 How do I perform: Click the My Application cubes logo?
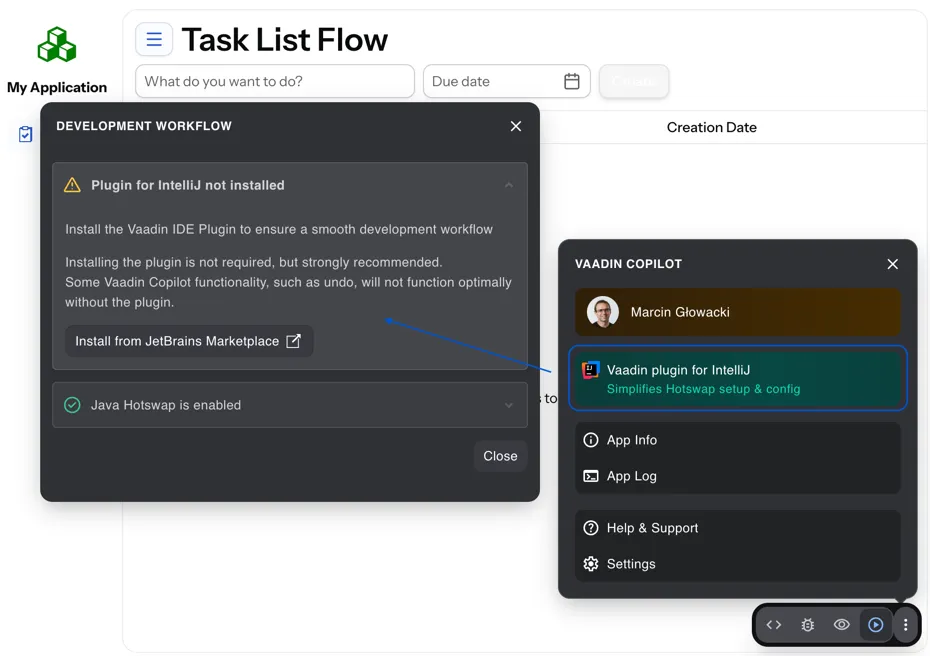point(56,43)
